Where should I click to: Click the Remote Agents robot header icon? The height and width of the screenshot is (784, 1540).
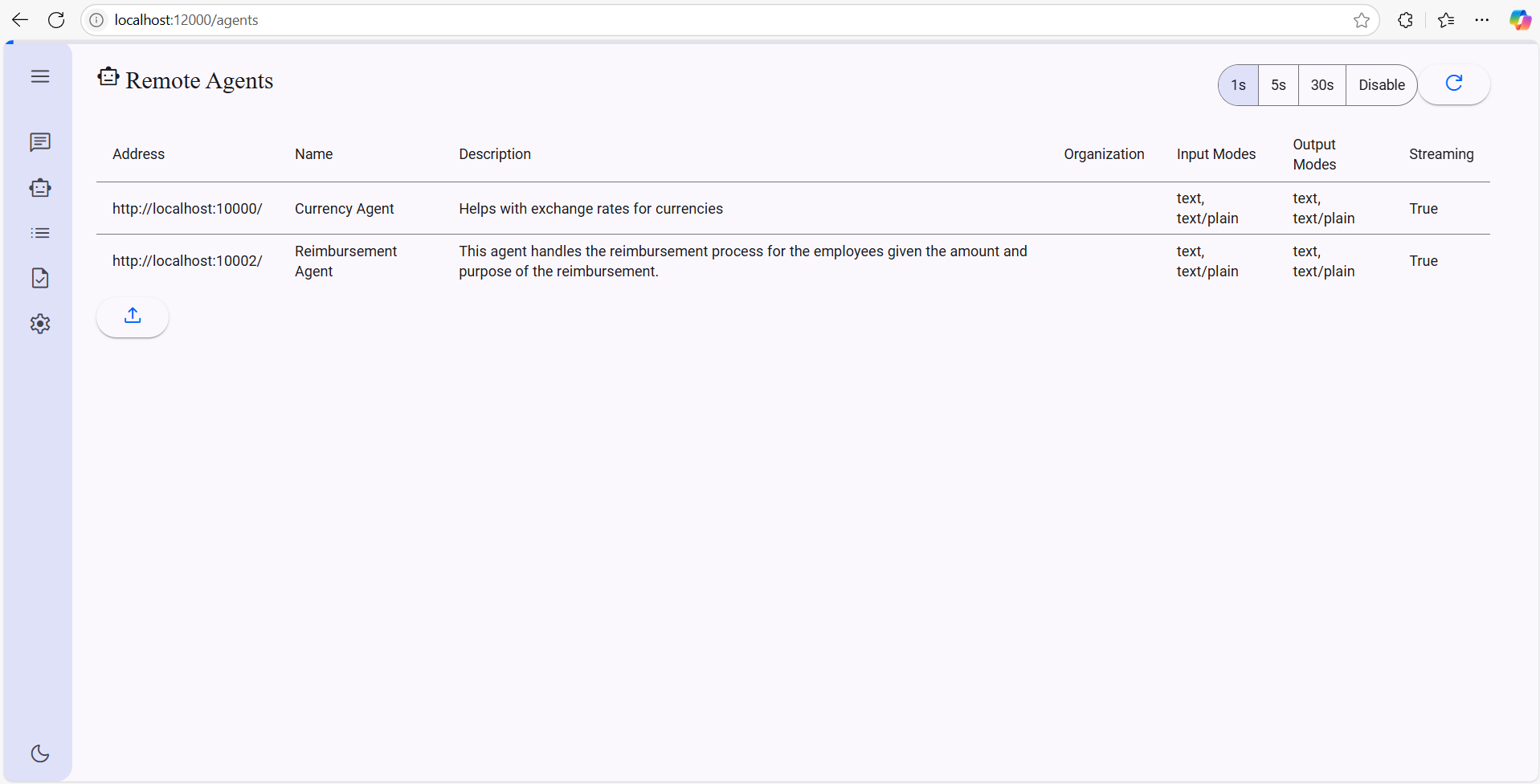[108, 76]
